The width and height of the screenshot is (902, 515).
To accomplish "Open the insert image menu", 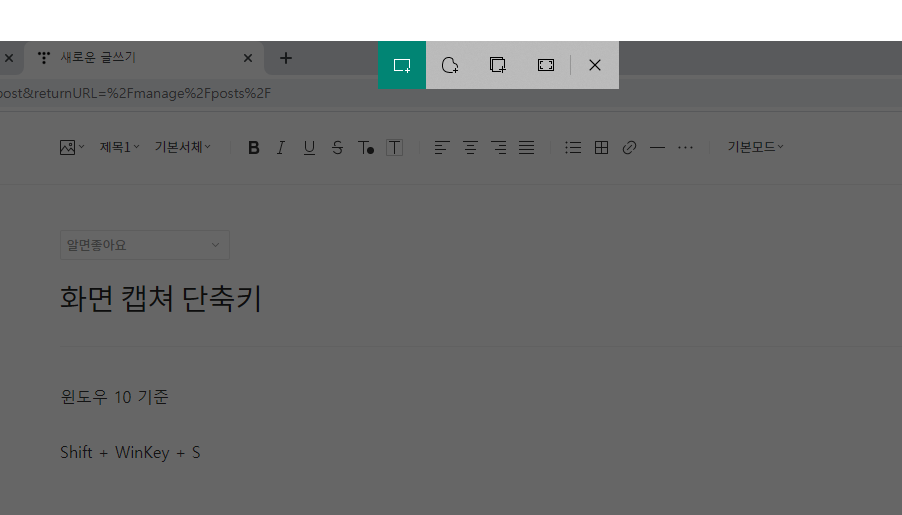I will pos(72,147).
